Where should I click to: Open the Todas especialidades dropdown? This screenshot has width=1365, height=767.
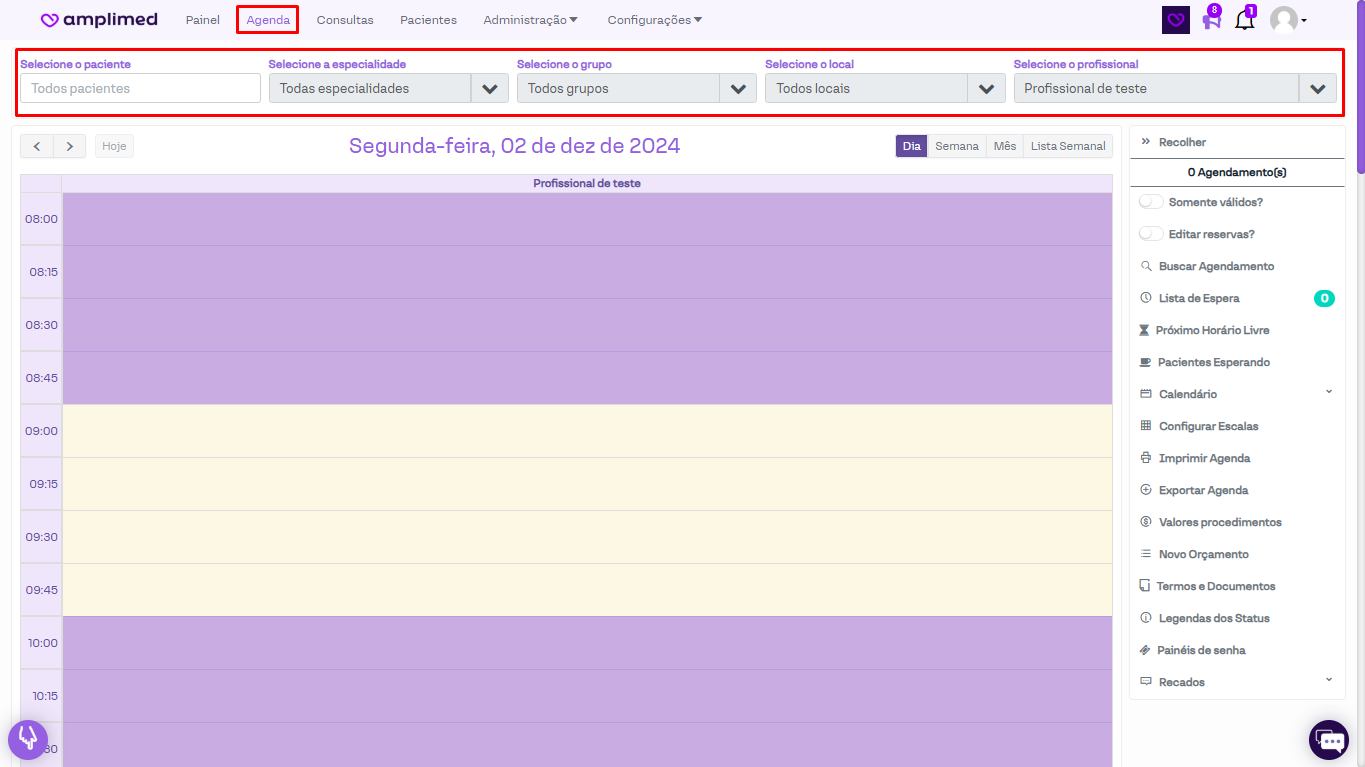pyautogui.click(x=388, y=89)
